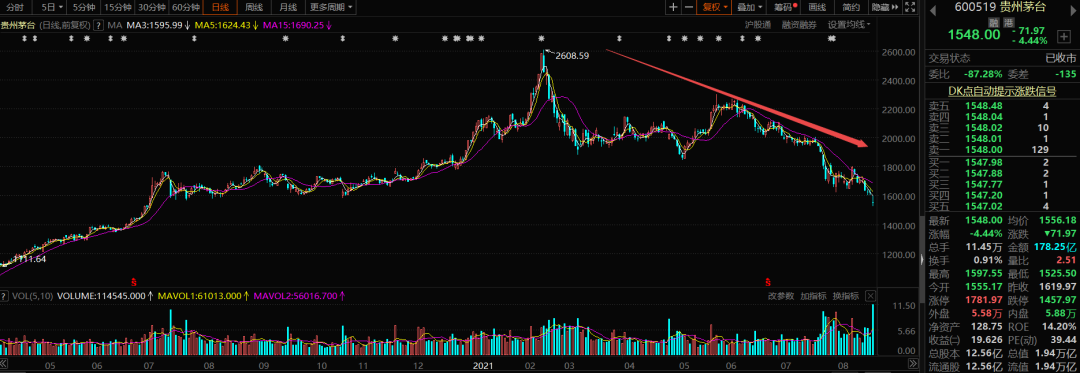Screen dimensions: 1080x373
Task: Select the 卖一 1548.00 order row
Action: 1003,149
